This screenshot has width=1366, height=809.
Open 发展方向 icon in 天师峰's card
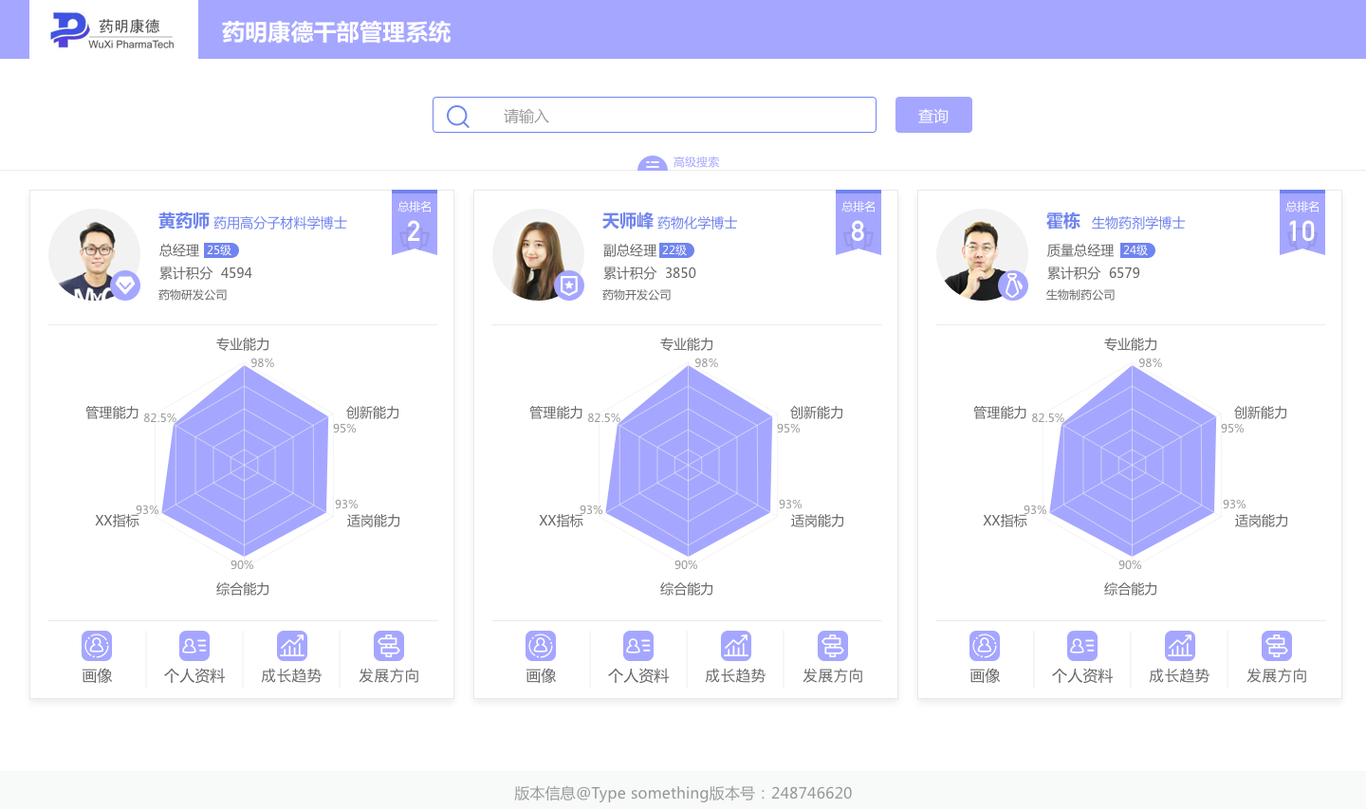(832, 645)
